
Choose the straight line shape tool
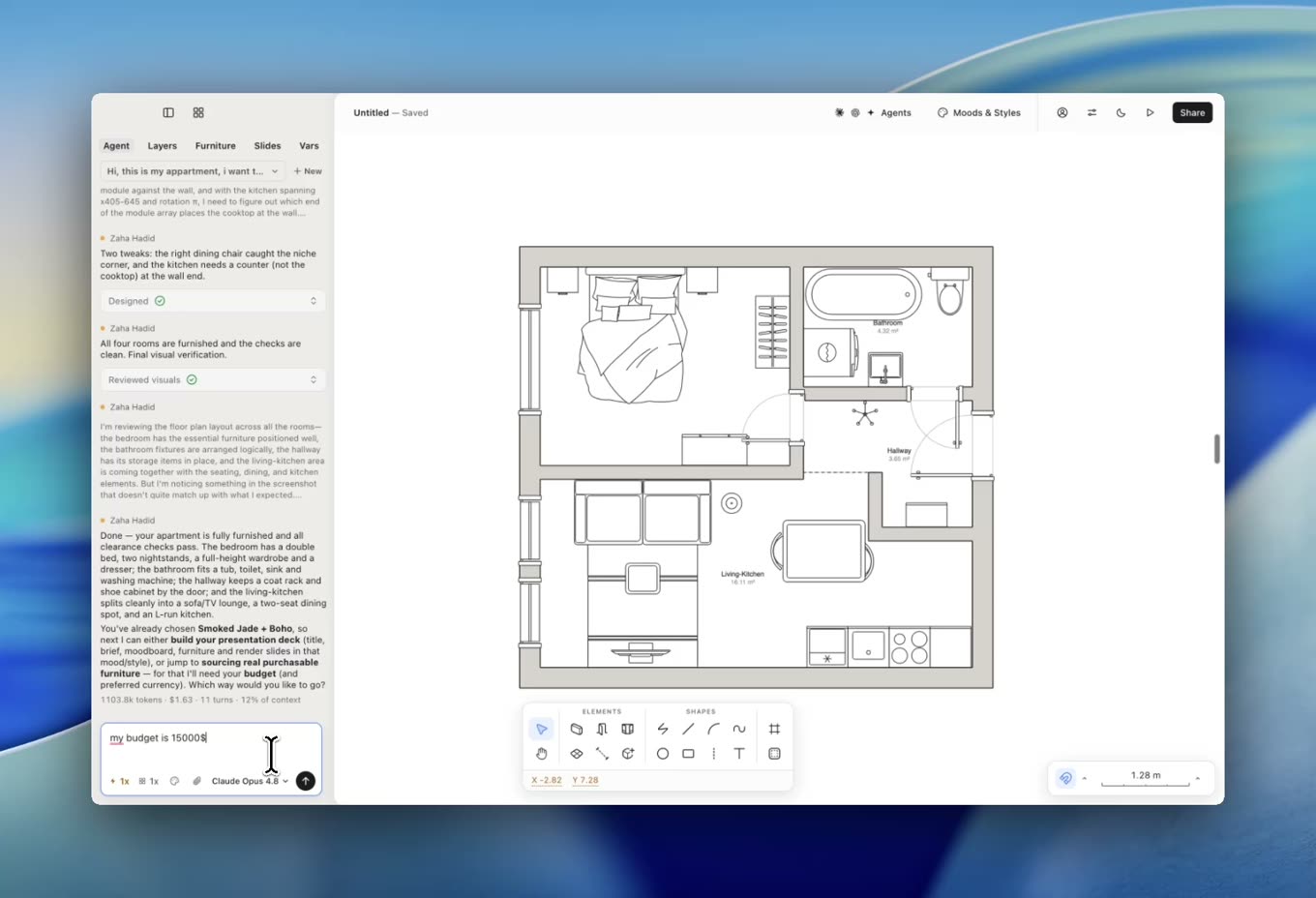688,729
